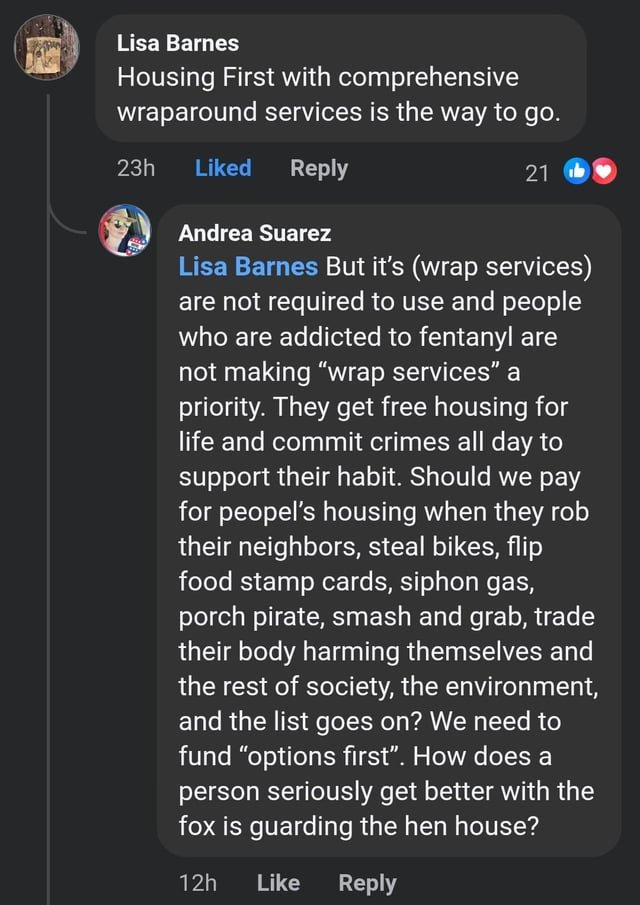The image size is (640, 905).
Task: Click "Liked" to unlike Lisa's comment
Action: point(222,168)
